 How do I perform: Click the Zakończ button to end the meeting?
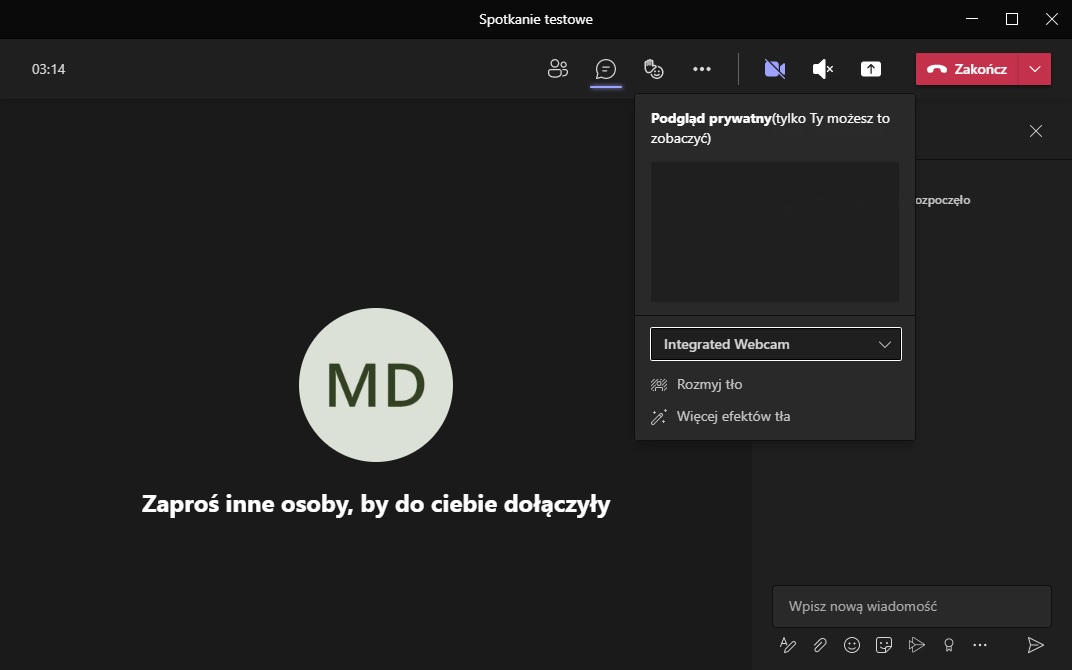coord(967,69)
